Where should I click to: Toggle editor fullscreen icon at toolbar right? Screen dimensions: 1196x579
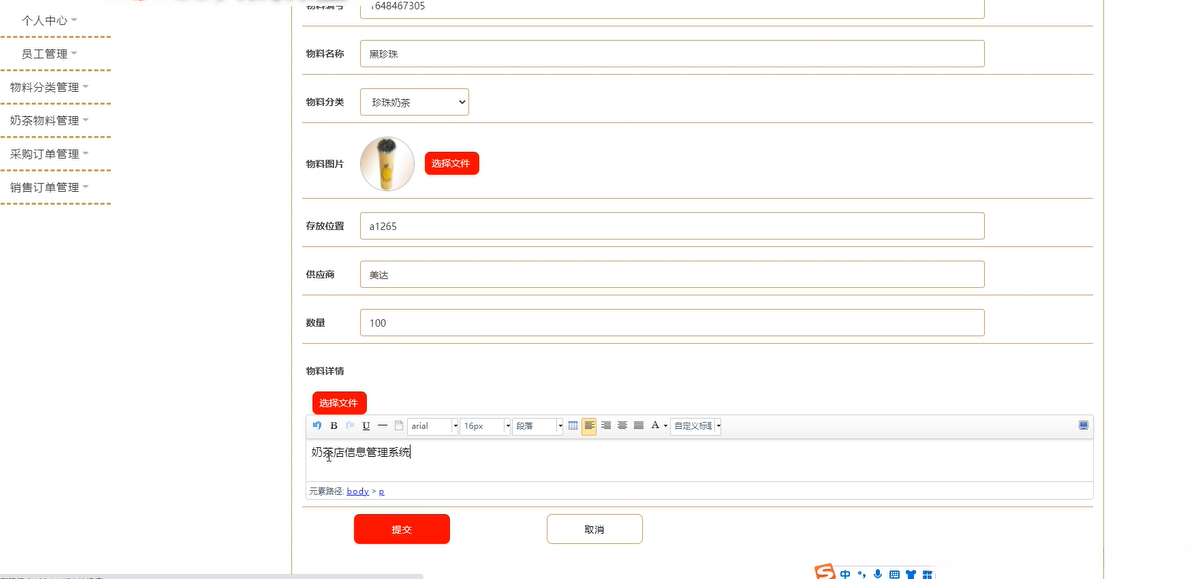pyautogui.click(x=1083, y=426)
